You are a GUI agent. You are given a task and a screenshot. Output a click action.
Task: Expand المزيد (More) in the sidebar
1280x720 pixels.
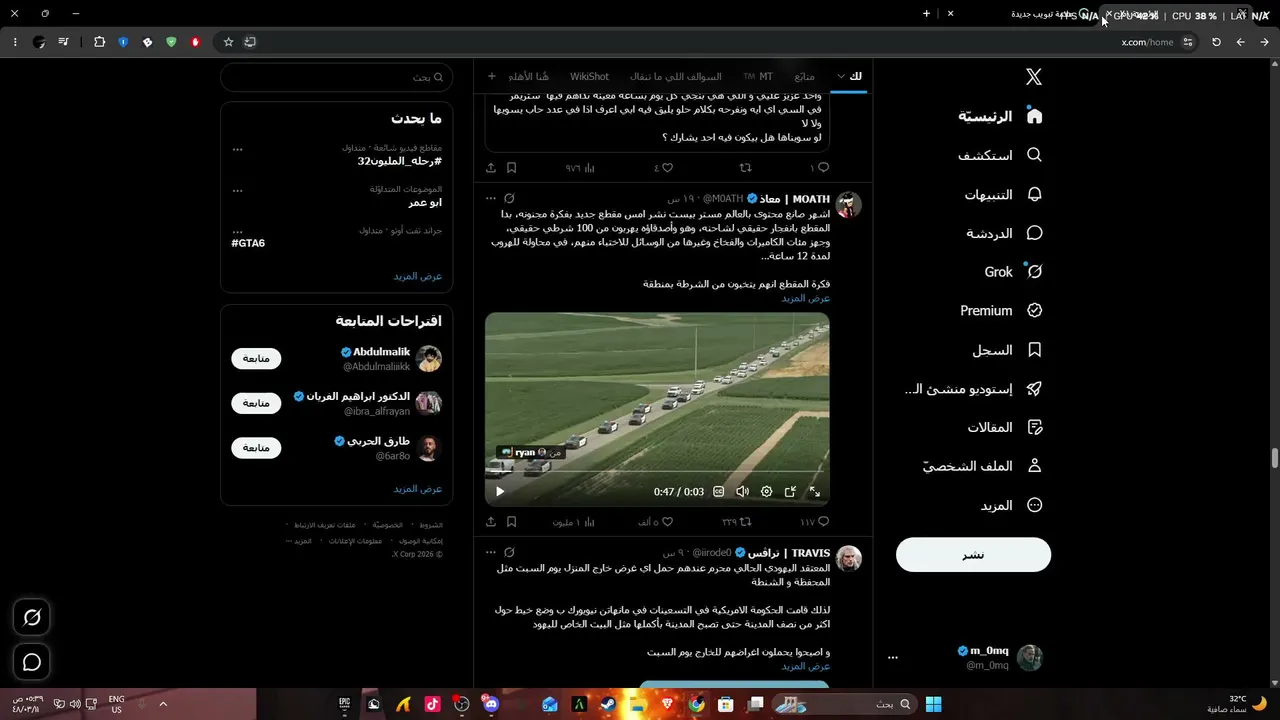pos(1011,505)
